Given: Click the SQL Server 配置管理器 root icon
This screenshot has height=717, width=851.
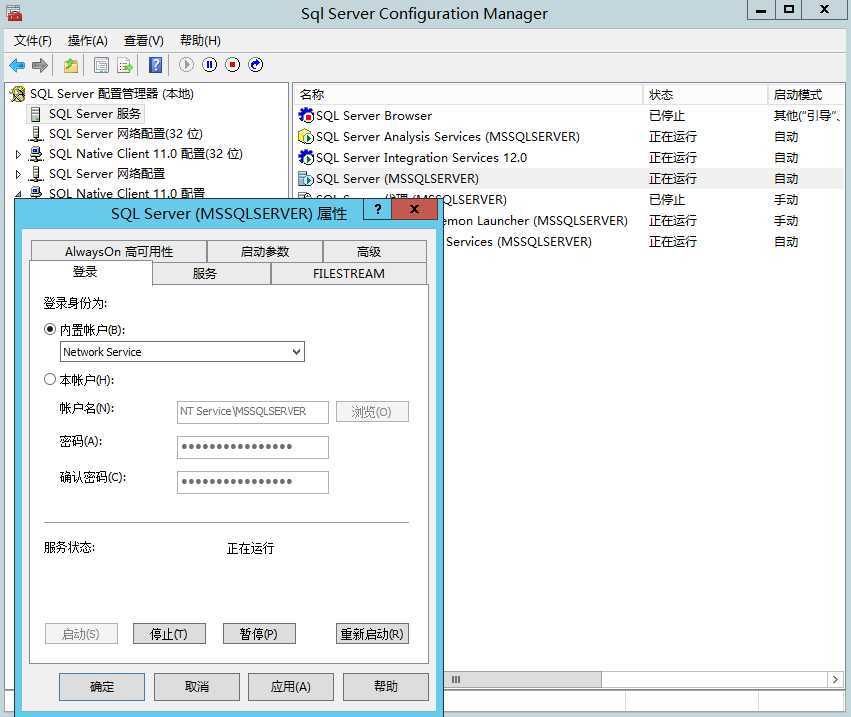Looking at the screenshot, I should tap(18, 93).
